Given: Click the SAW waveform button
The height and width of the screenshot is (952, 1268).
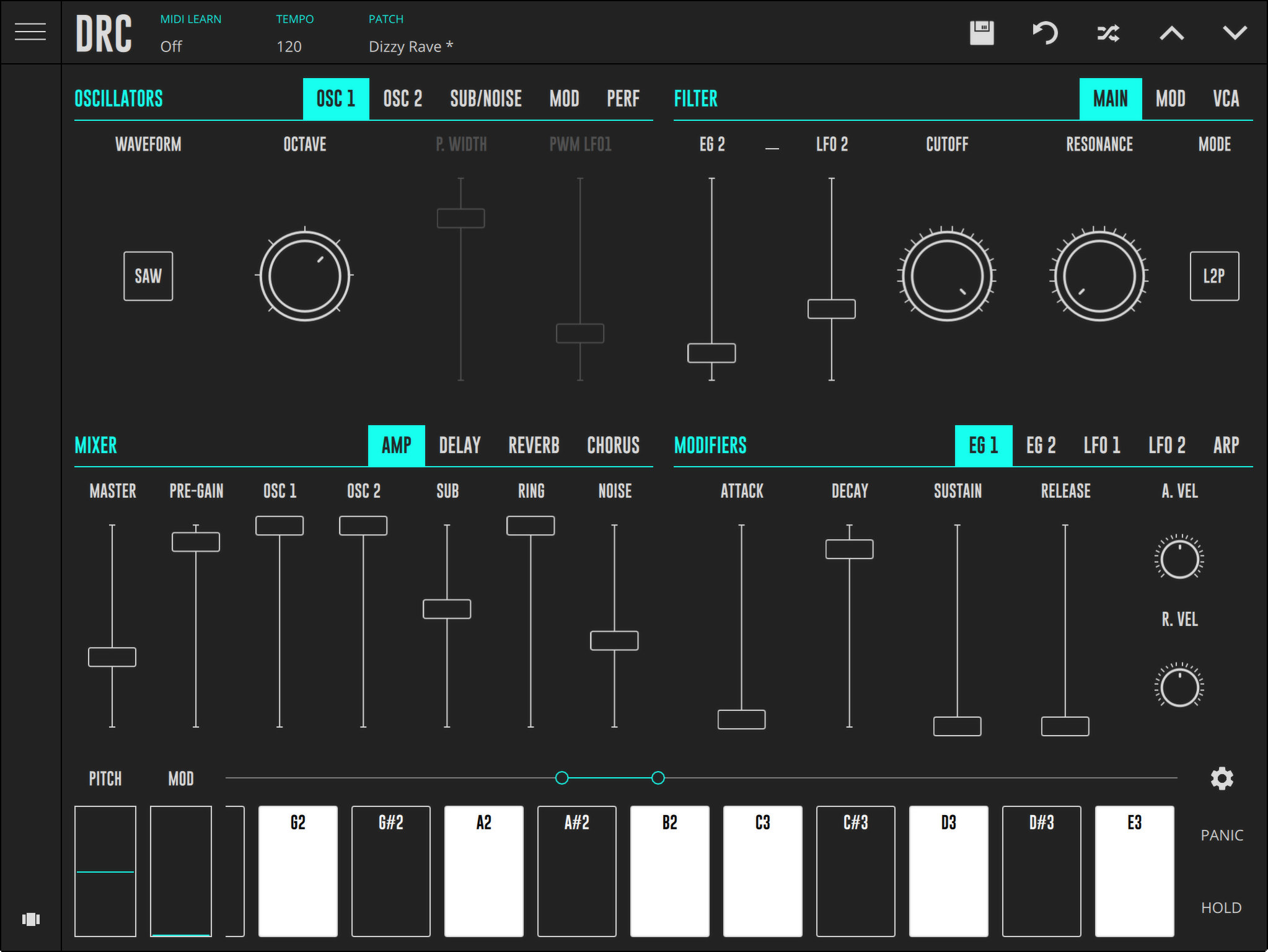Looking at the screenshot, I should pyautogui.click(x=148, y=277).
